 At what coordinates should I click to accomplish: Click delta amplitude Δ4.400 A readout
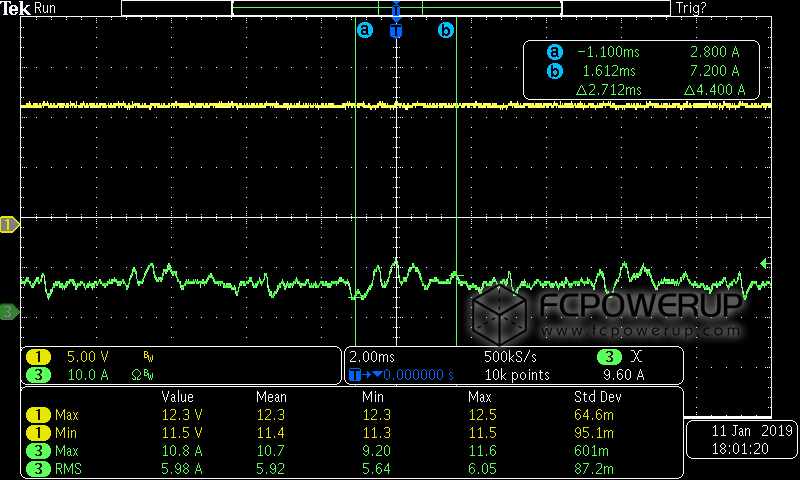click(714, 90)
